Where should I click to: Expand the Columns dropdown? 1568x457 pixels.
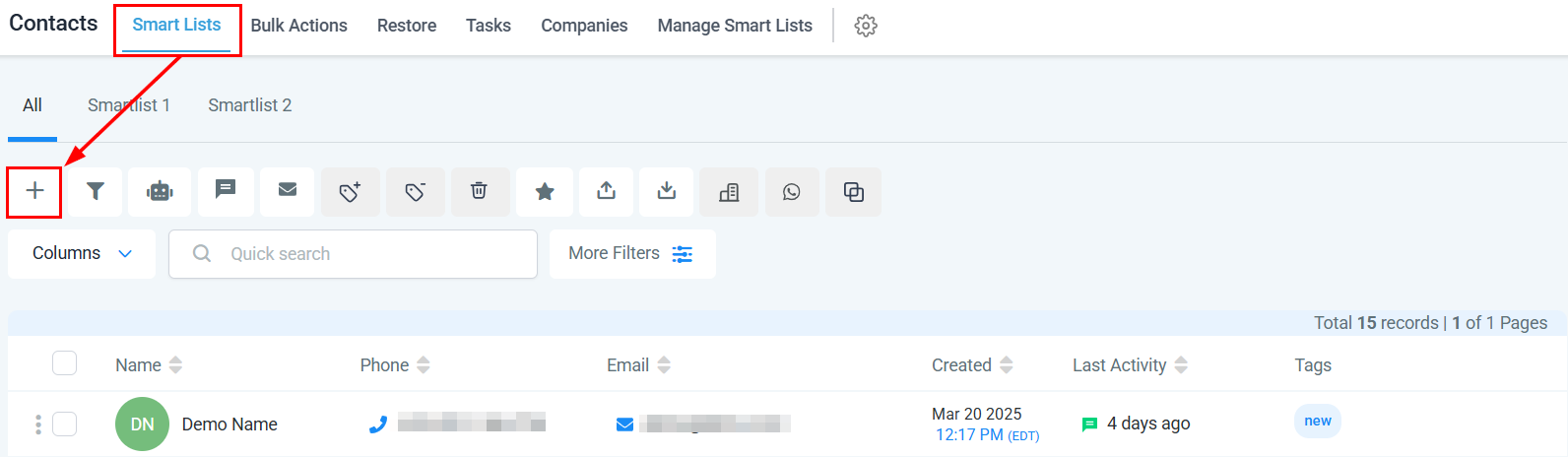tap(82, 253)
